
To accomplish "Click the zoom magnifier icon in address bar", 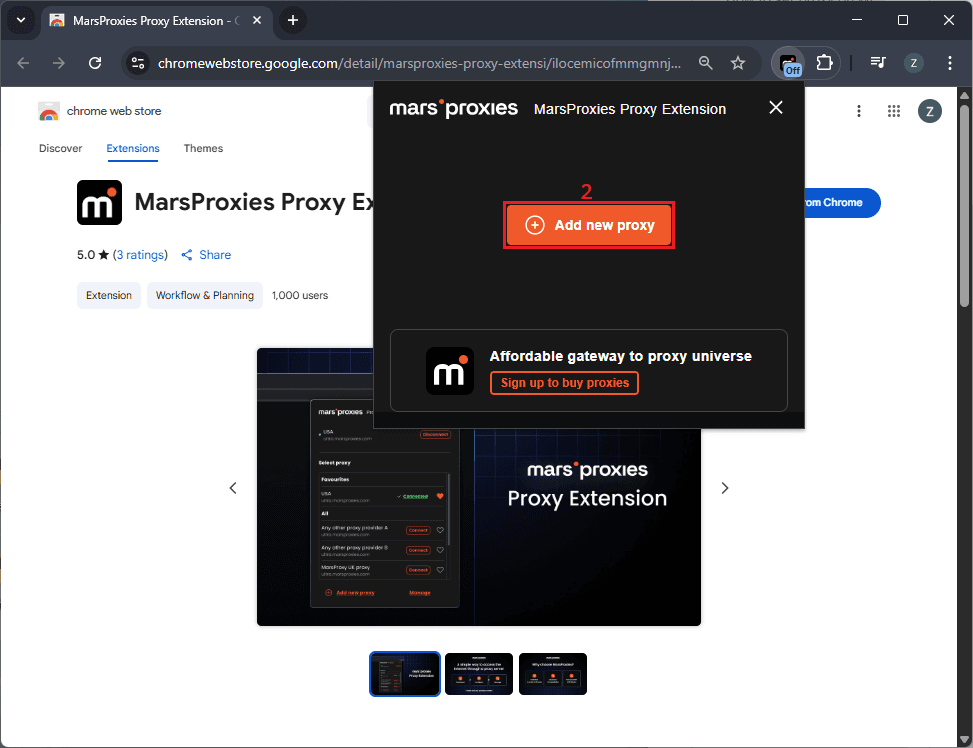I will (x=706, y=63).
